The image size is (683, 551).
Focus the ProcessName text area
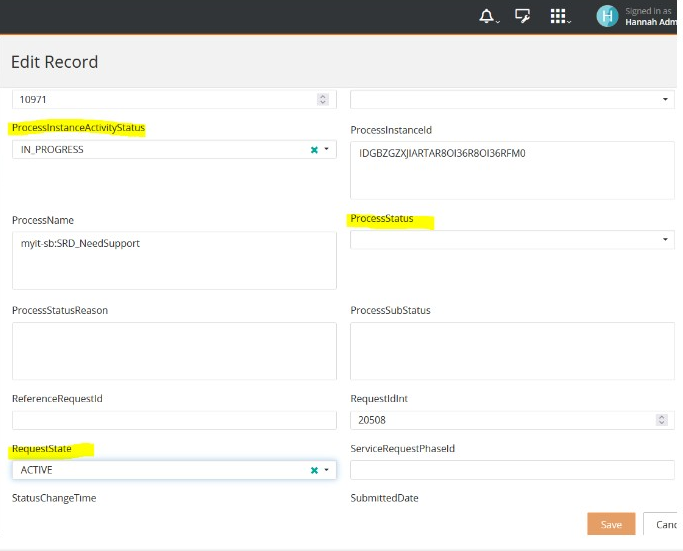click(174, 260)
